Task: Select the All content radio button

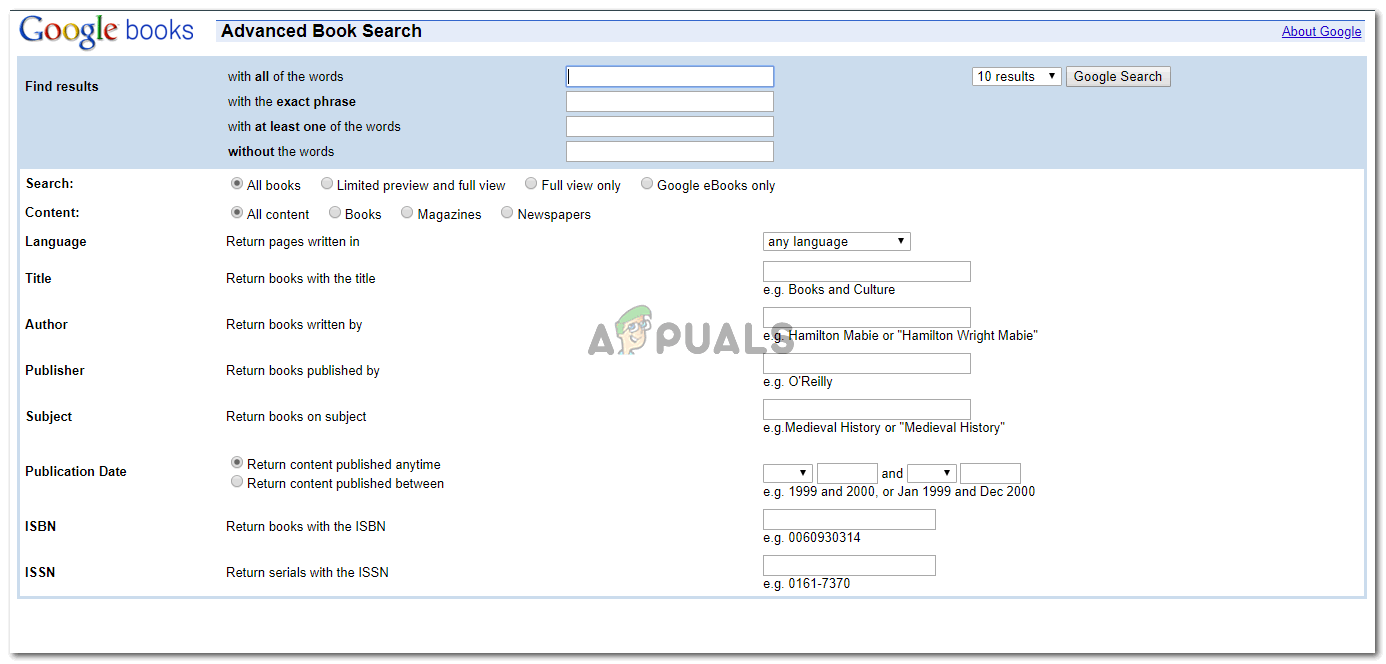Action: point(237,213)
